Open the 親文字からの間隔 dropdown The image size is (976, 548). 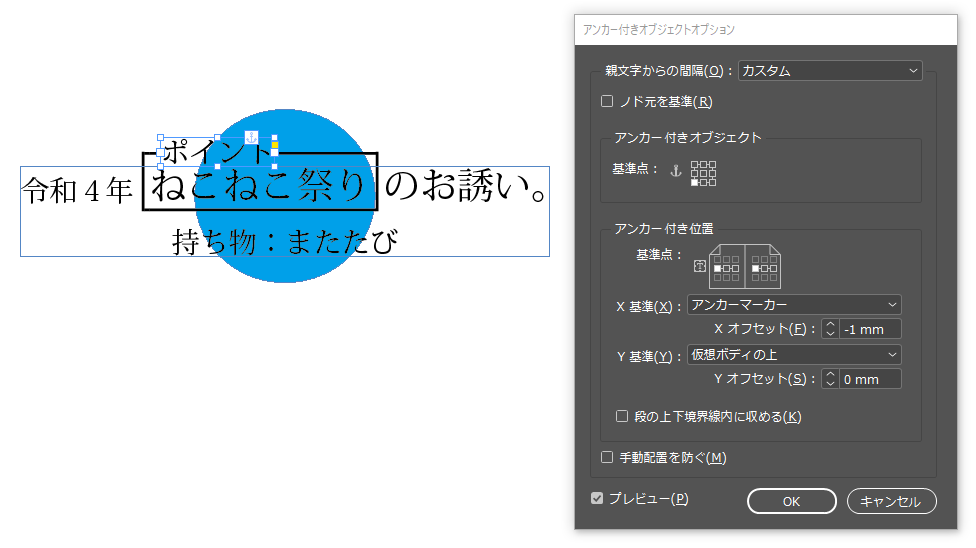click(x=830, y=70)
